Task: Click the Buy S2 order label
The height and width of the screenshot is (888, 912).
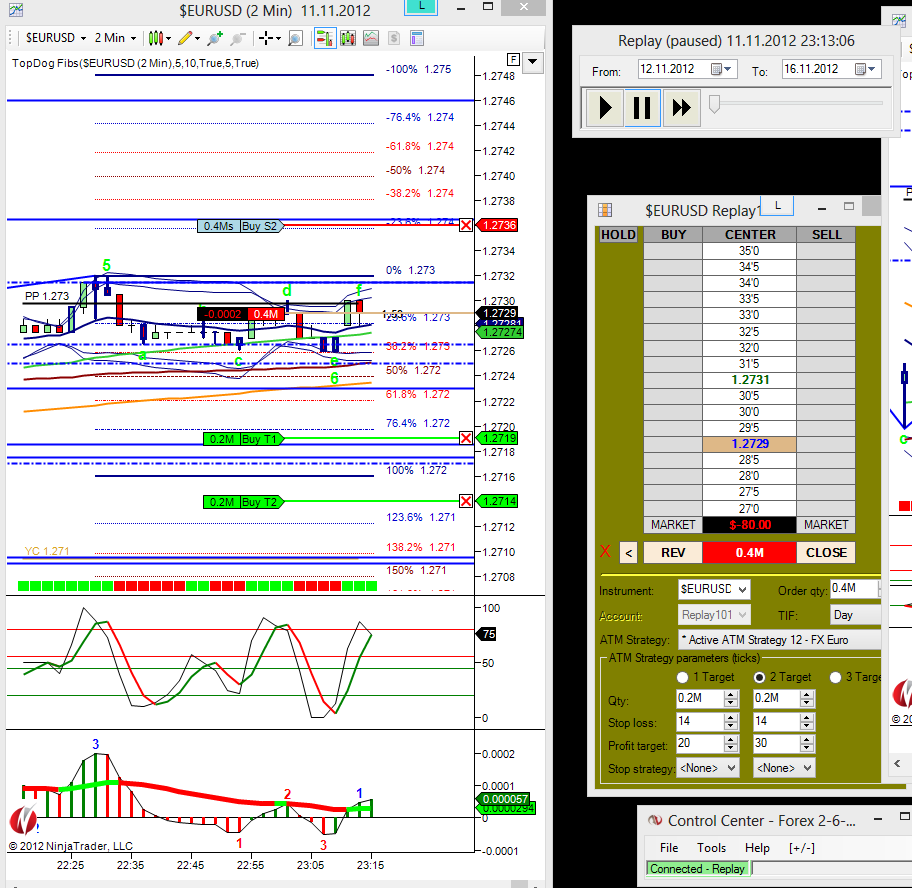Action: pos(240,226)
